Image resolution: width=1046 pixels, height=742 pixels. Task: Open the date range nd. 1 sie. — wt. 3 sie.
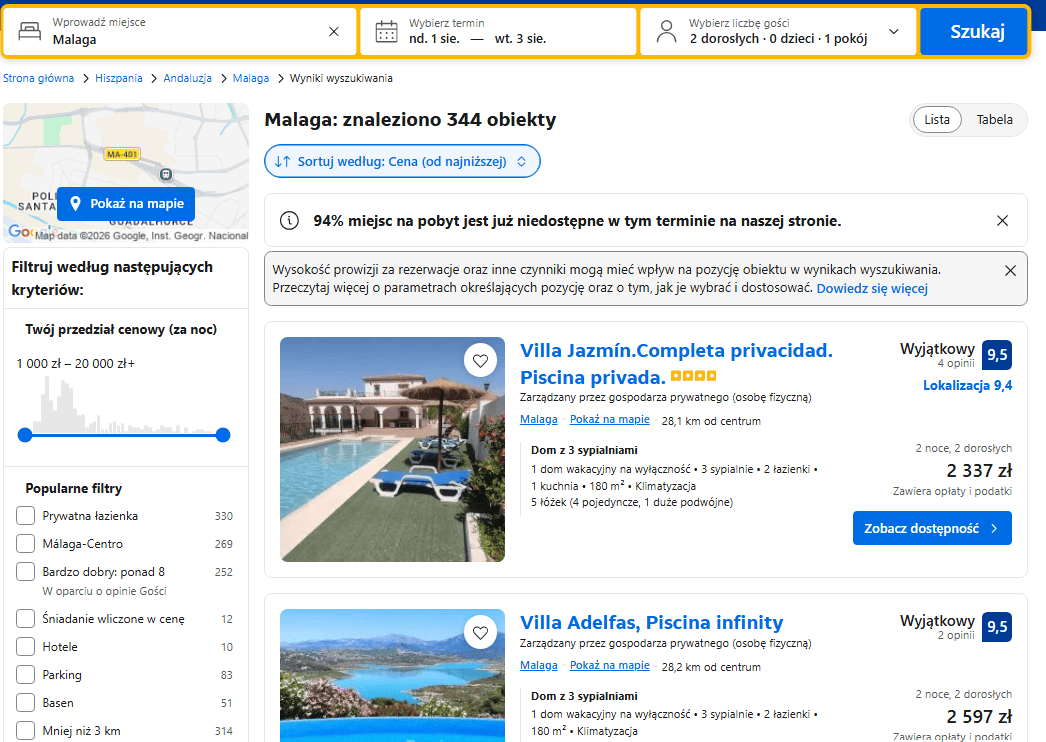[498, 31]
